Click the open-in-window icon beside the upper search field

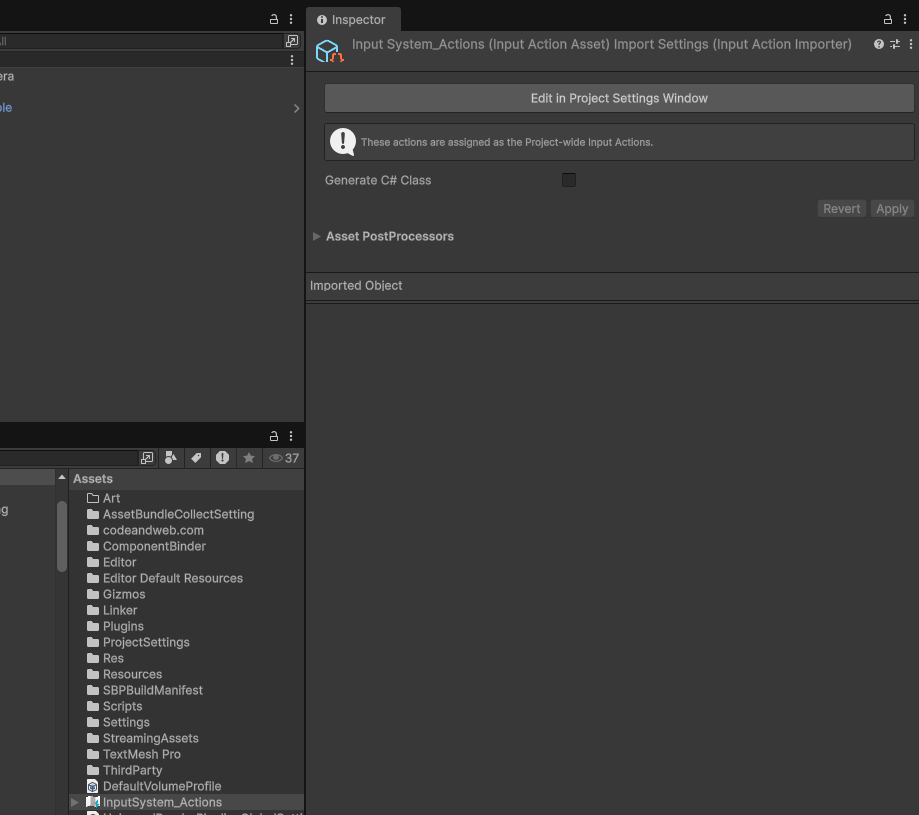tap(292, 41)
